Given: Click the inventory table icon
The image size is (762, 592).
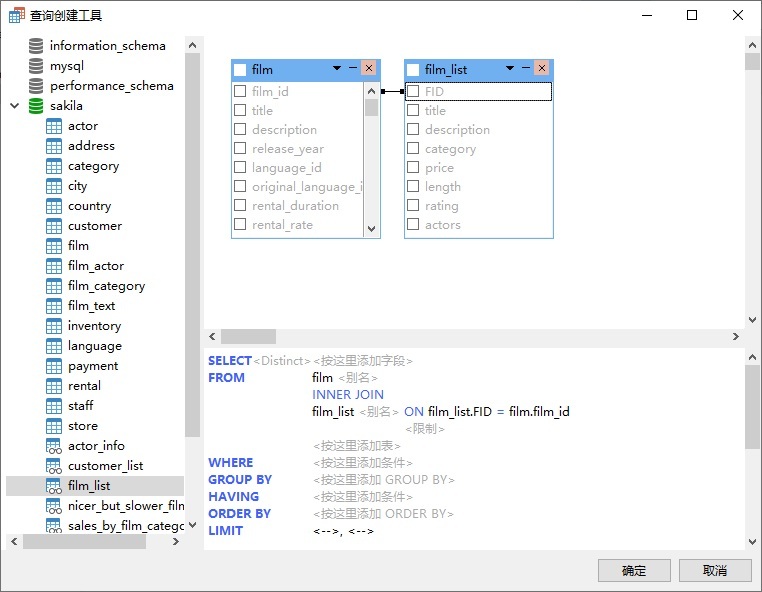Looking at the screenshot, I should coord(54,326).
